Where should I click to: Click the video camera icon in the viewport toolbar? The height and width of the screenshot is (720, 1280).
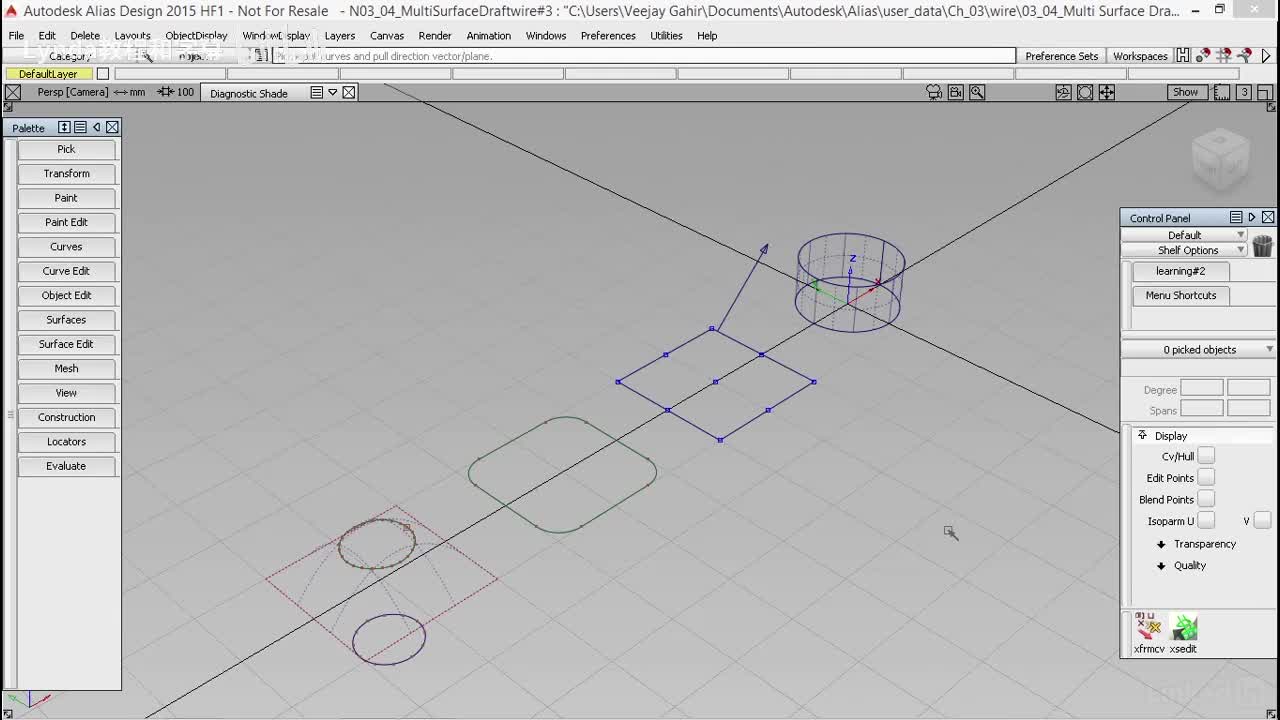pos(956,92)
